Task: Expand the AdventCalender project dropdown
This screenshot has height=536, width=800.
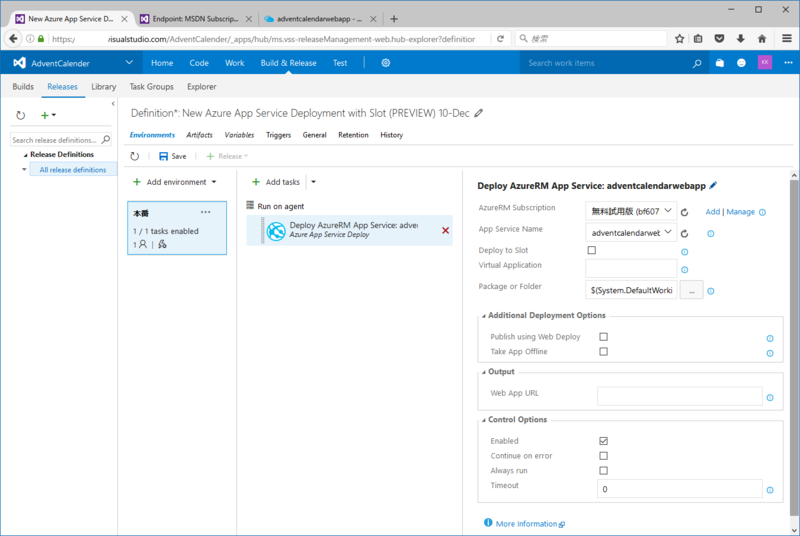Action: point(129,63)
